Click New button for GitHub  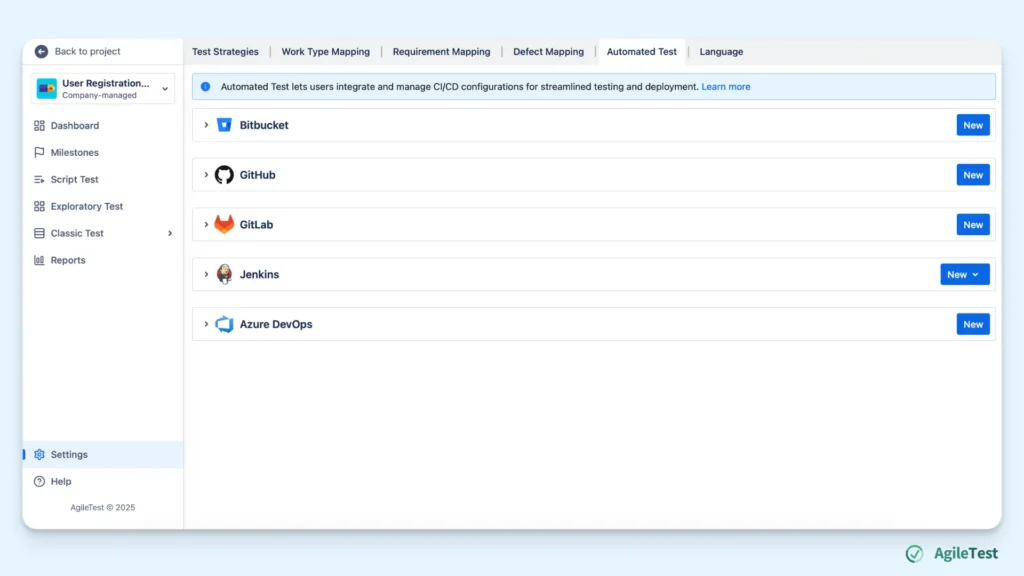pos(973,174)
